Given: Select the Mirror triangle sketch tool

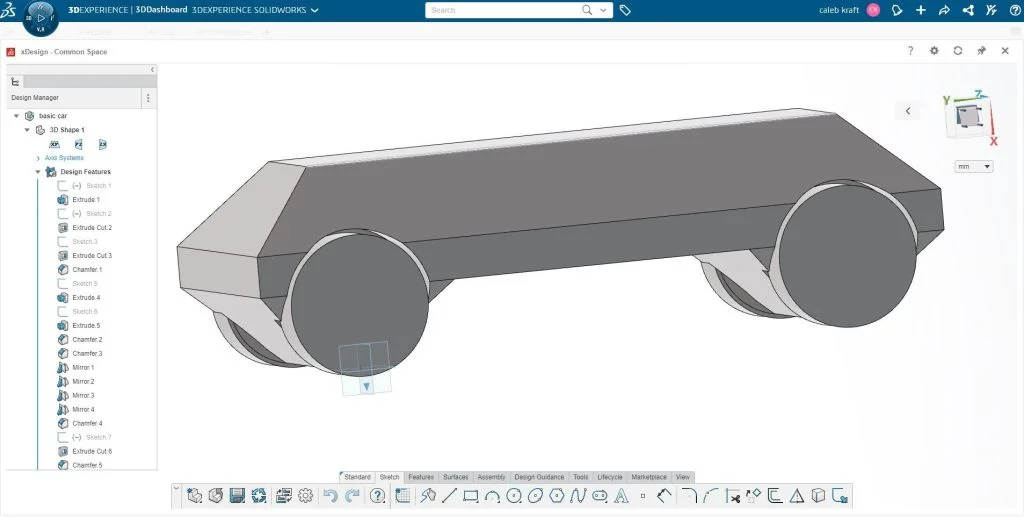Looking at the screenshot, I should pos(797,496).
